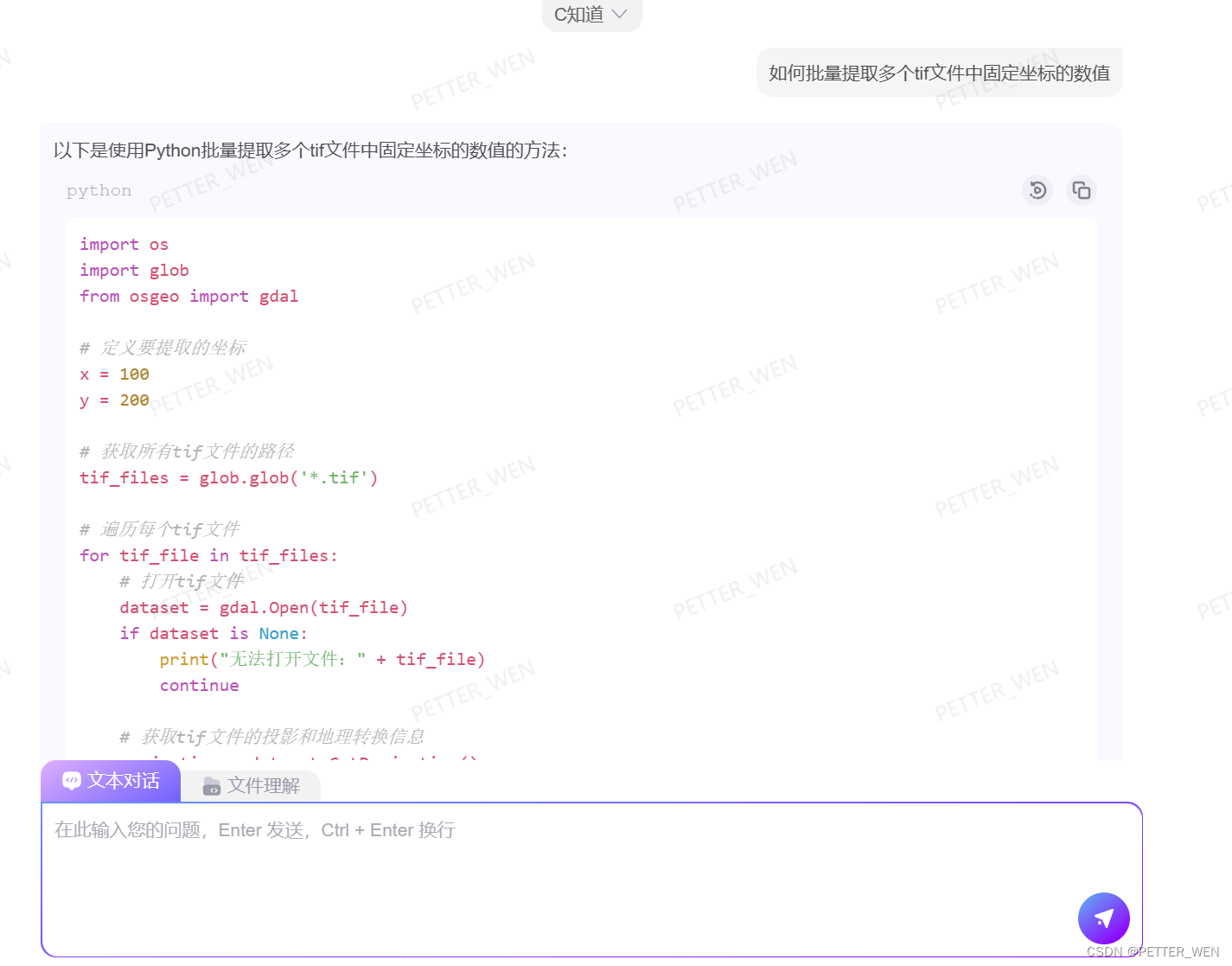Click the line 'dataset = gdal.Open(tif_file)'

point(264,608)
